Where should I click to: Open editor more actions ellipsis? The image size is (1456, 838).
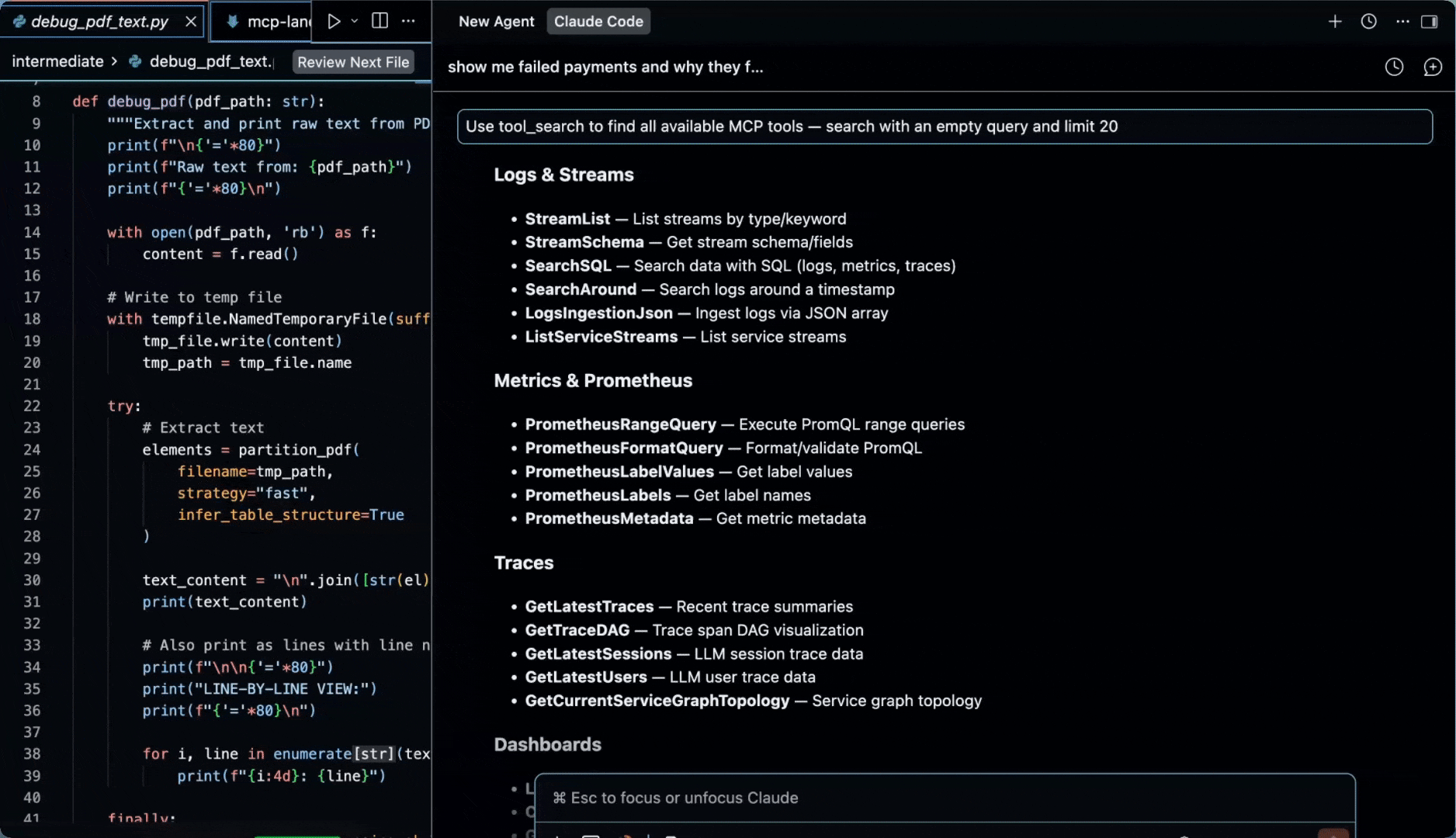tap(408, 21)
